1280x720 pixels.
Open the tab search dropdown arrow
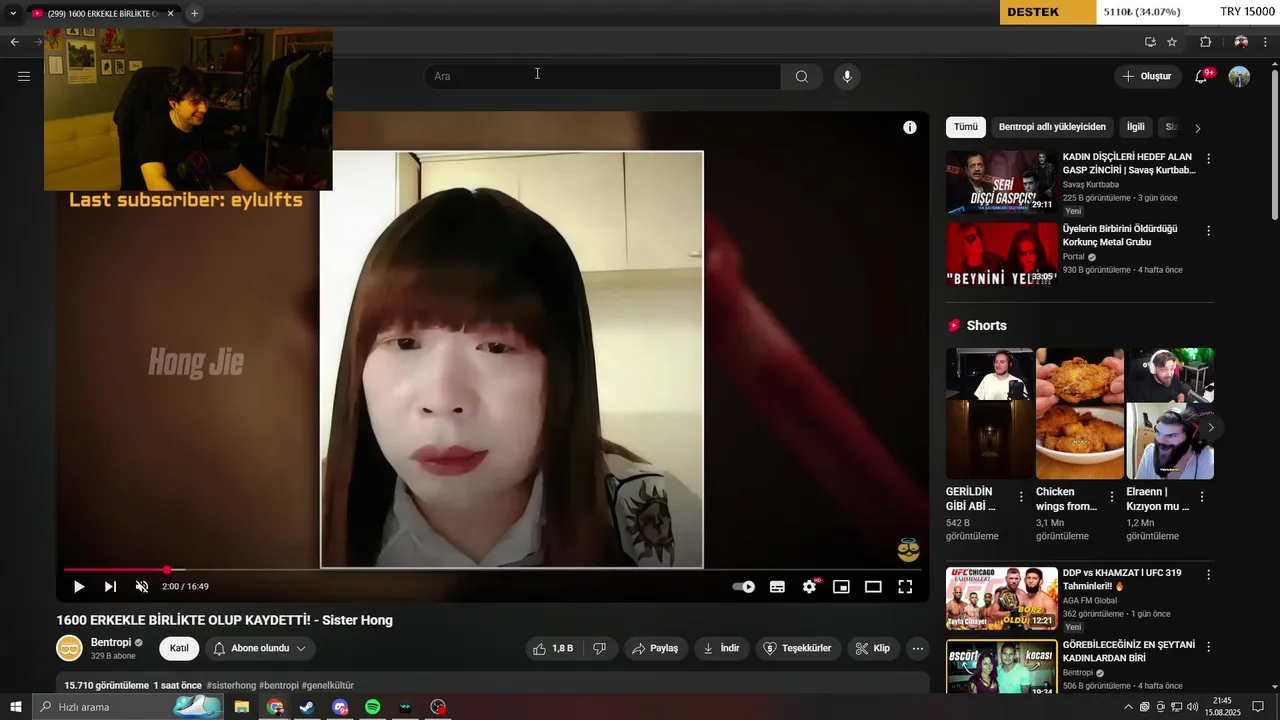click(13, 13)
